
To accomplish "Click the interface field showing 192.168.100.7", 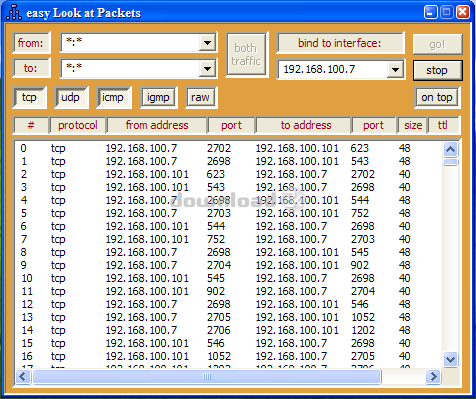I will (x=333, y=69).
